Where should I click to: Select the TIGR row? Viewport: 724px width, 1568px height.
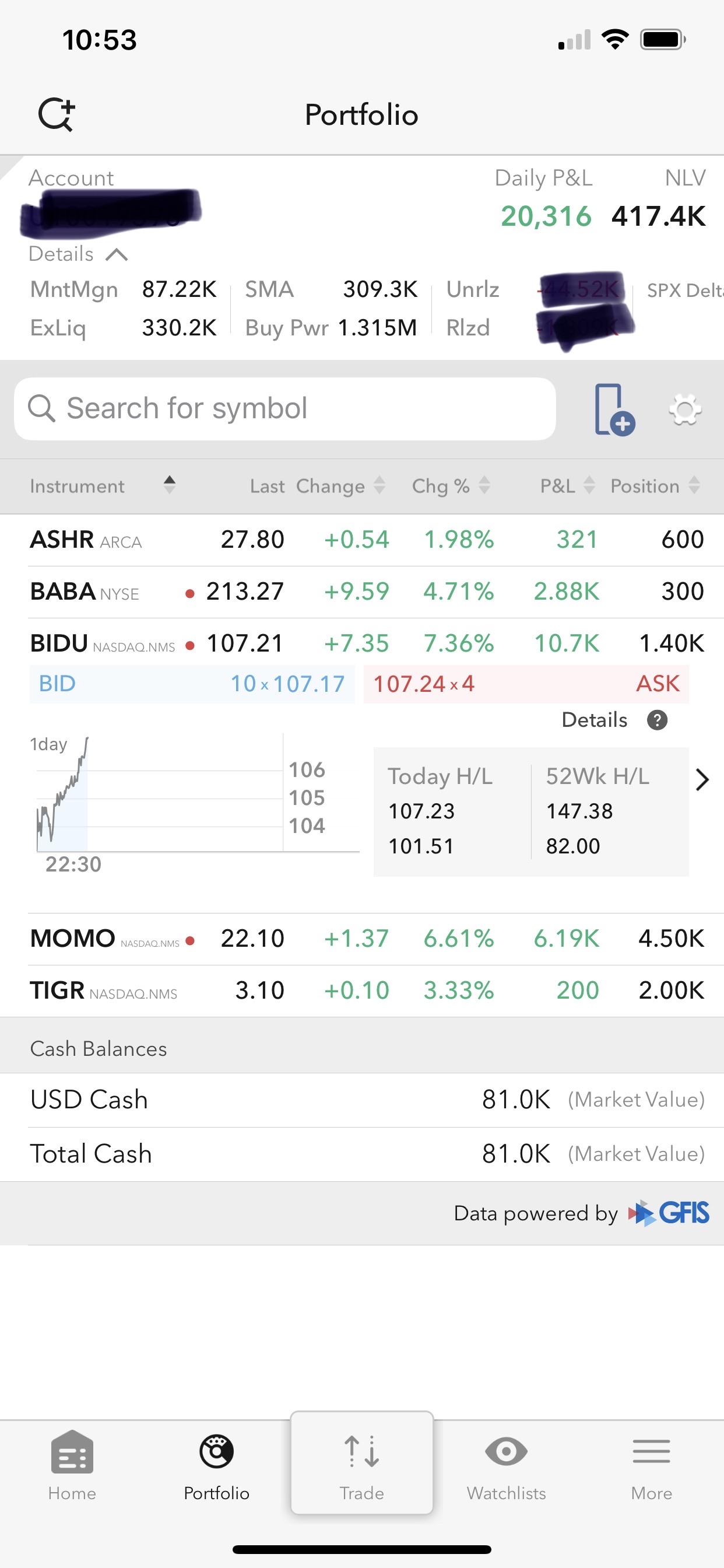[362, 991]
